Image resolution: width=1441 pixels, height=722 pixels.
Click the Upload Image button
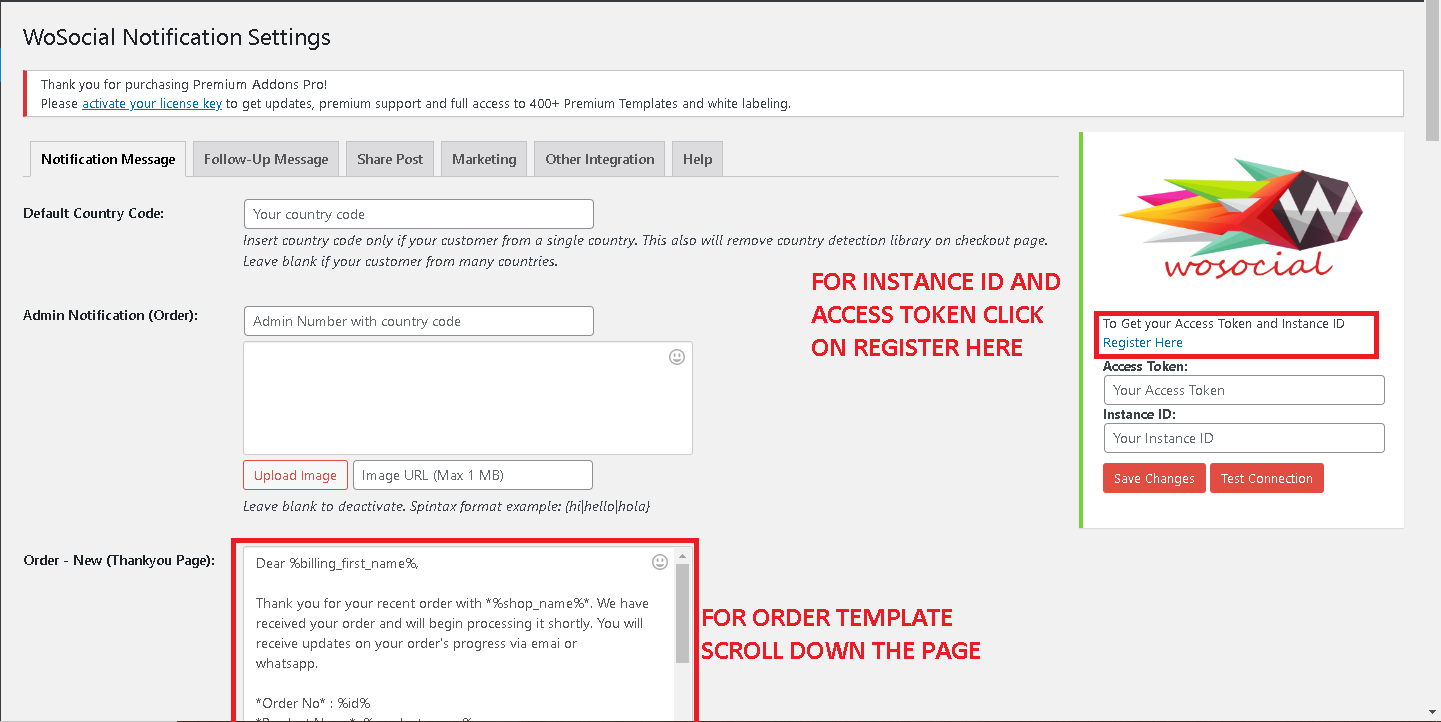(x=295, y=475)
